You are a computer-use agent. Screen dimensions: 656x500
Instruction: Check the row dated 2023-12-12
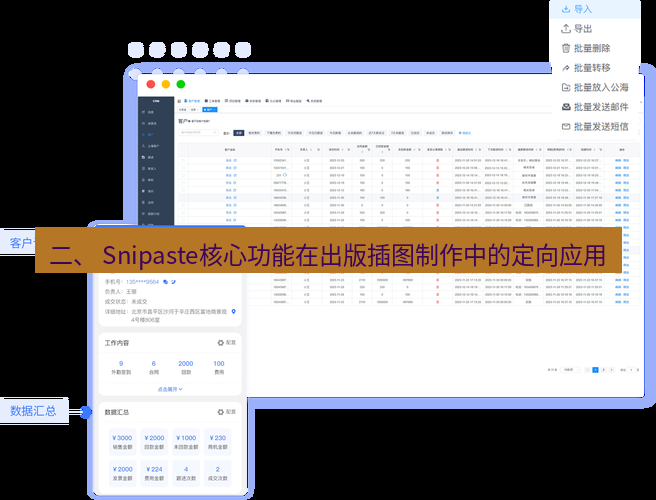pos(183,190)
